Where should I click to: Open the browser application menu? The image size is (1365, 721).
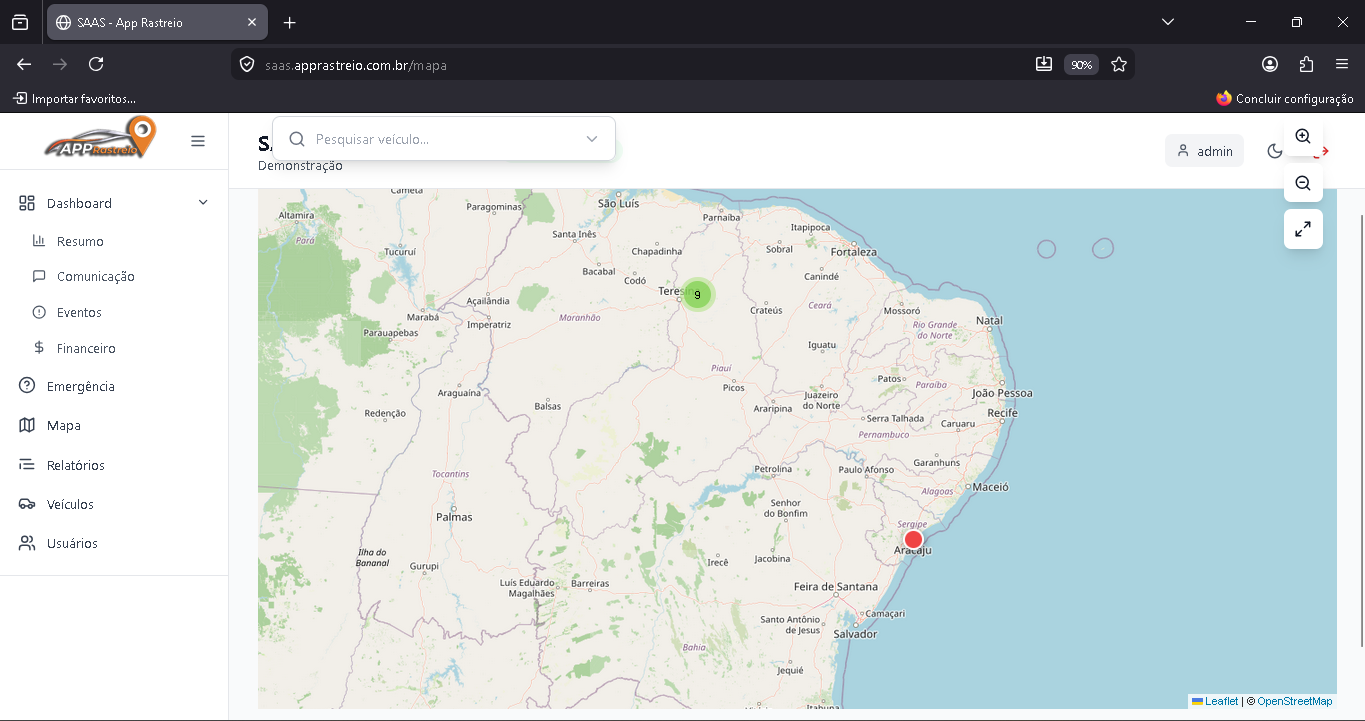click(1342, 64)
